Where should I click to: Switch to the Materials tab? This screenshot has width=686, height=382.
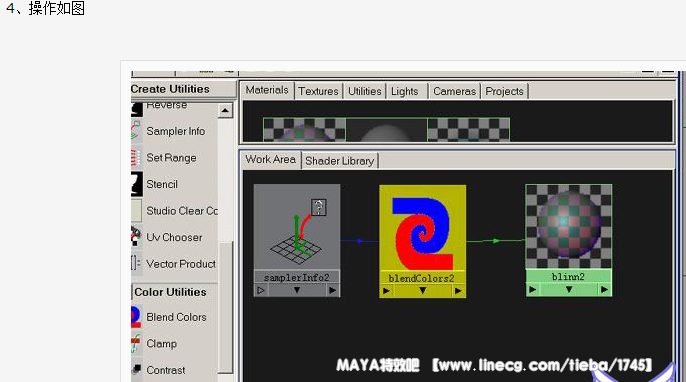point(267,90)
